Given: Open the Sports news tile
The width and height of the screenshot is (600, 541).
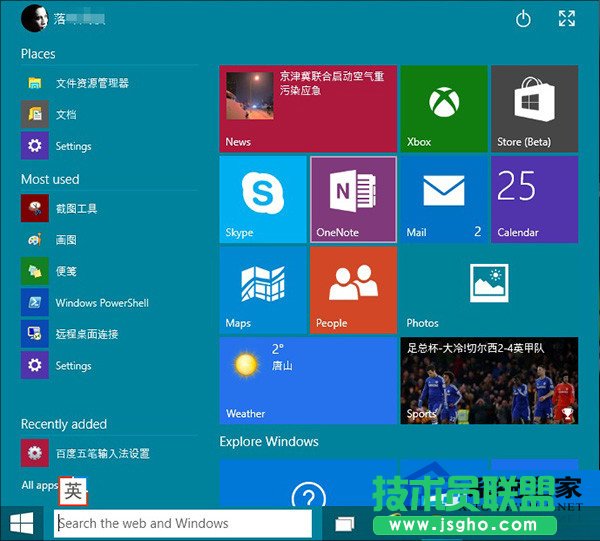Looking at the screenshot, I should click(489, 381).
